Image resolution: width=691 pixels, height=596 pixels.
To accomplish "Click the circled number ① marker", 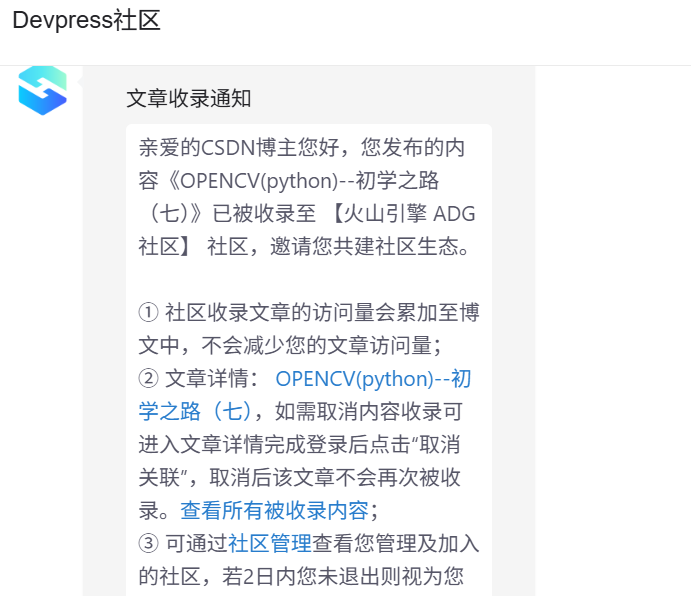I will pos(149,313).
